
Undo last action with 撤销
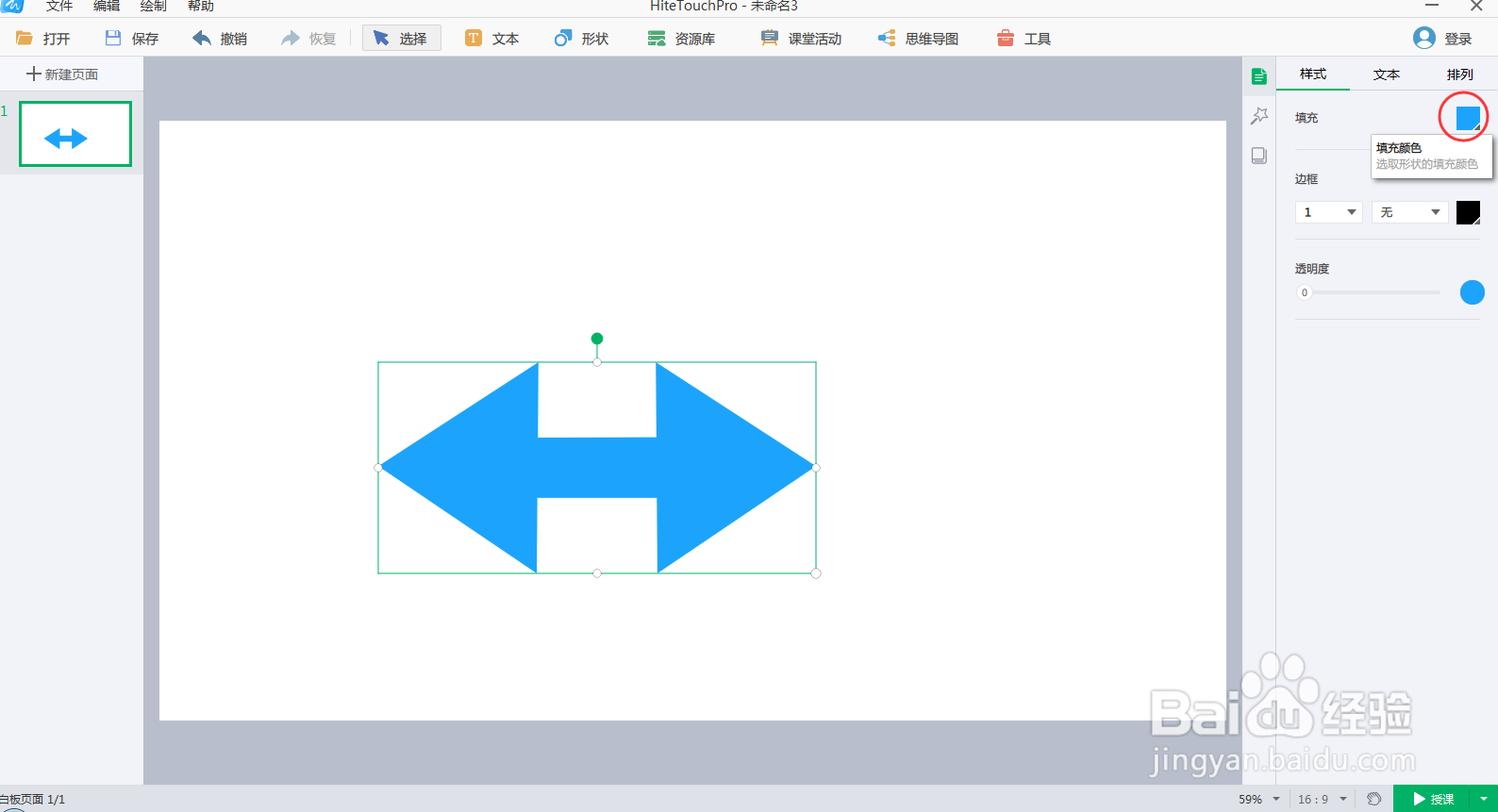tap(220, 38)
